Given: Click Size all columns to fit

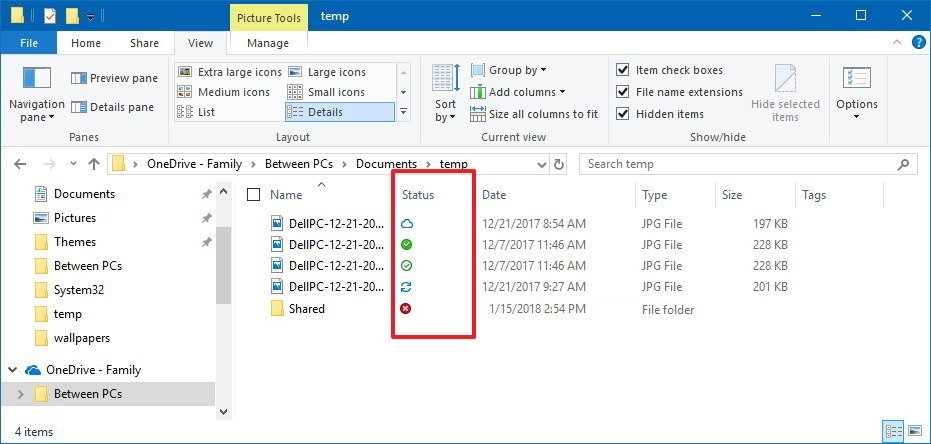Looking at the screenshot, I should [x=534, y=114].
